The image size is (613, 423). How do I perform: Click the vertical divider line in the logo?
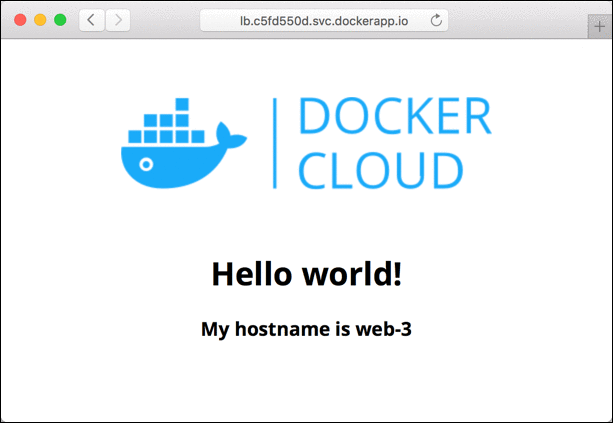pyautogui.click(x=275, y=144)
